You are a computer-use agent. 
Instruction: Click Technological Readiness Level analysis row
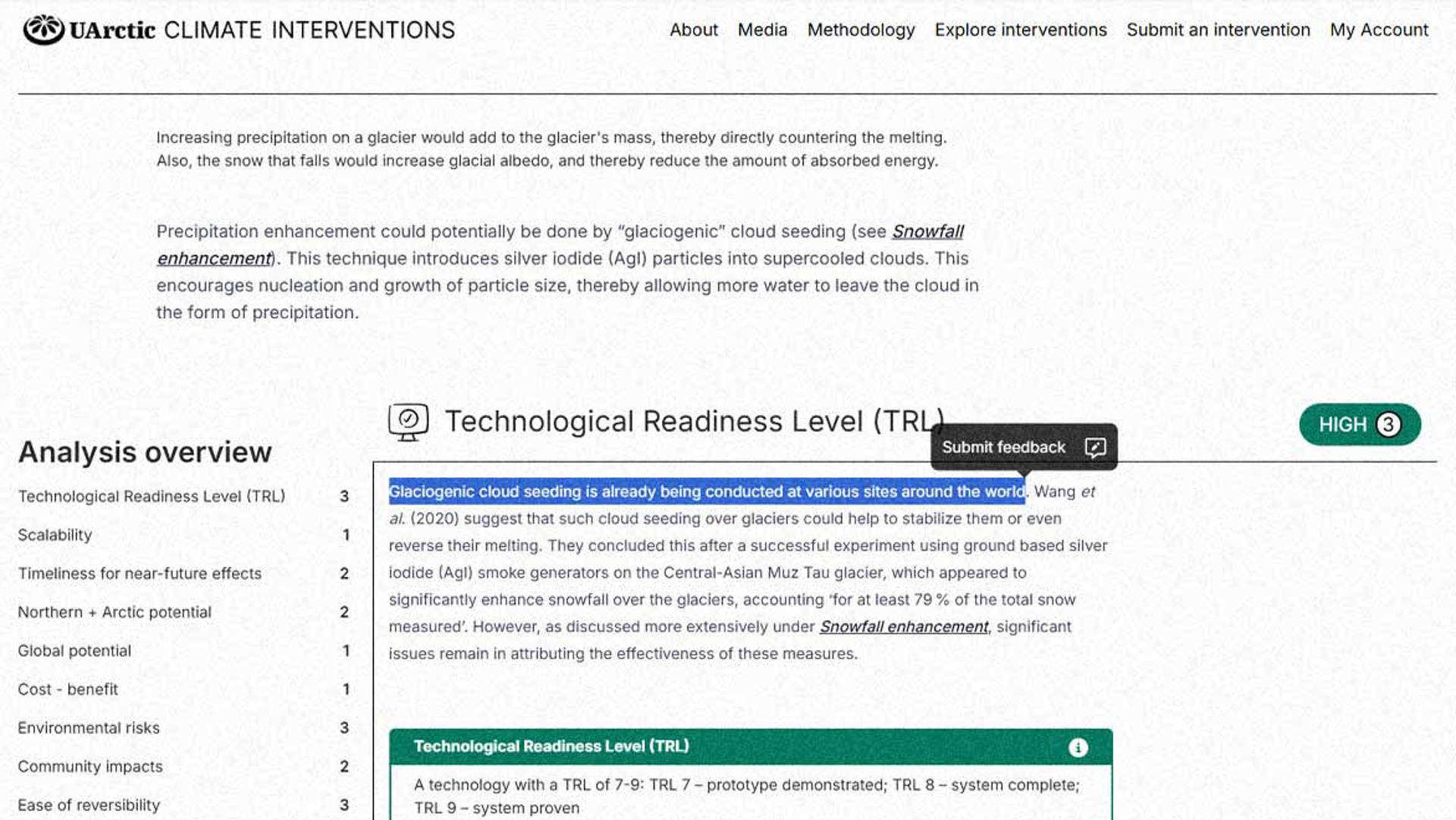point(183,496)
